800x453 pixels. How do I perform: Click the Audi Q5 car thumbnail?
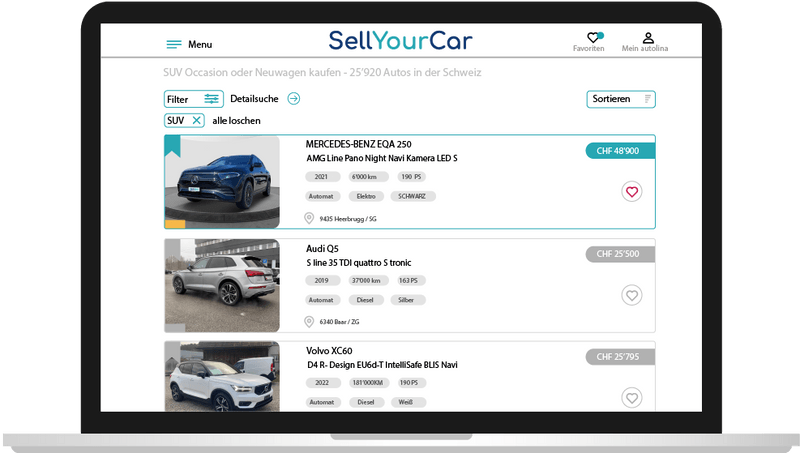(x=222, y=284)
